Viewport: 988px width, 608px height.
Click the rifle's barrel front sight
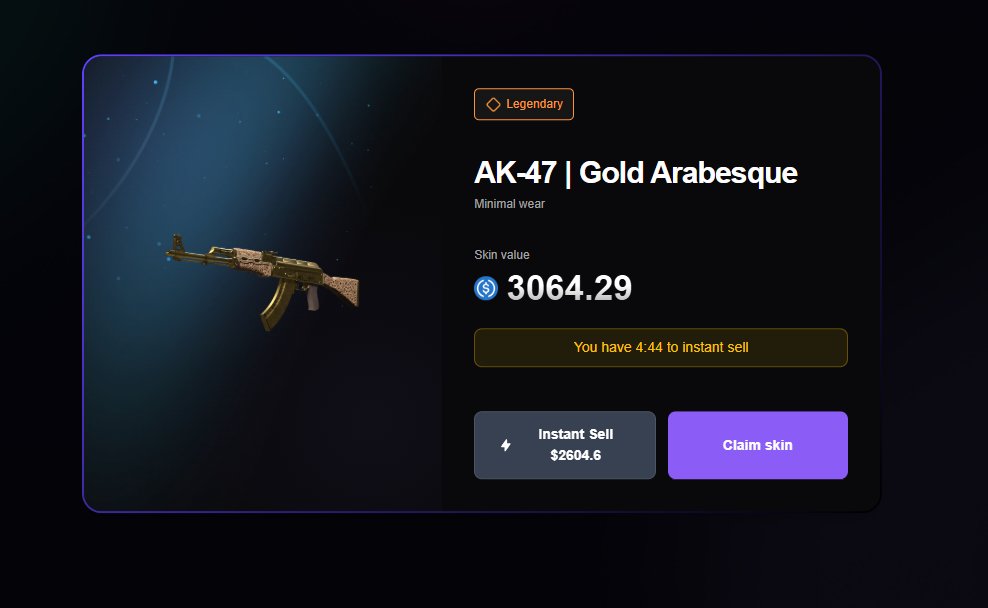point(178,242)
